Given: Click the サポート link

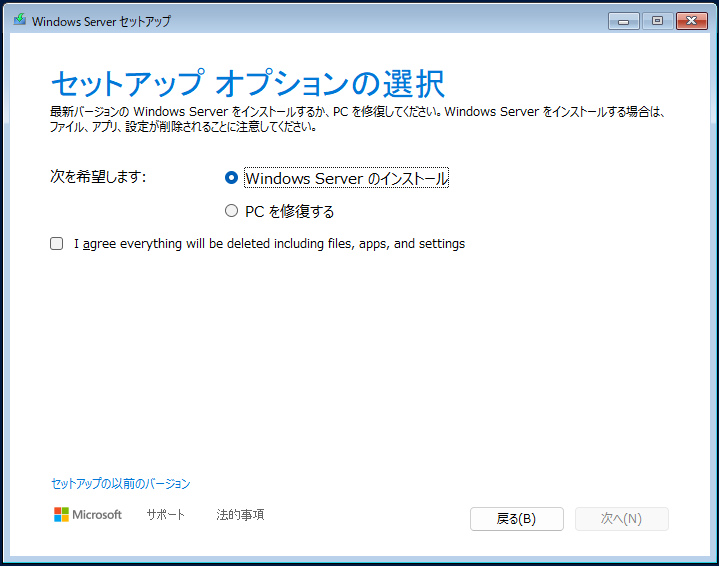Looking at the screenshot, I should point(166,515).
